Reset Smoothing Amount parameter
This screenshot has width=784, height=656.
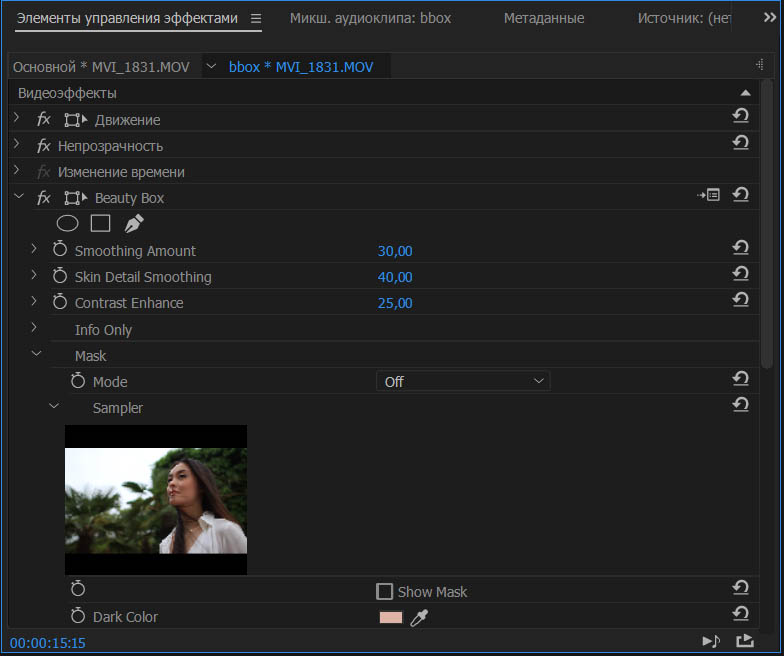[740, 248]
